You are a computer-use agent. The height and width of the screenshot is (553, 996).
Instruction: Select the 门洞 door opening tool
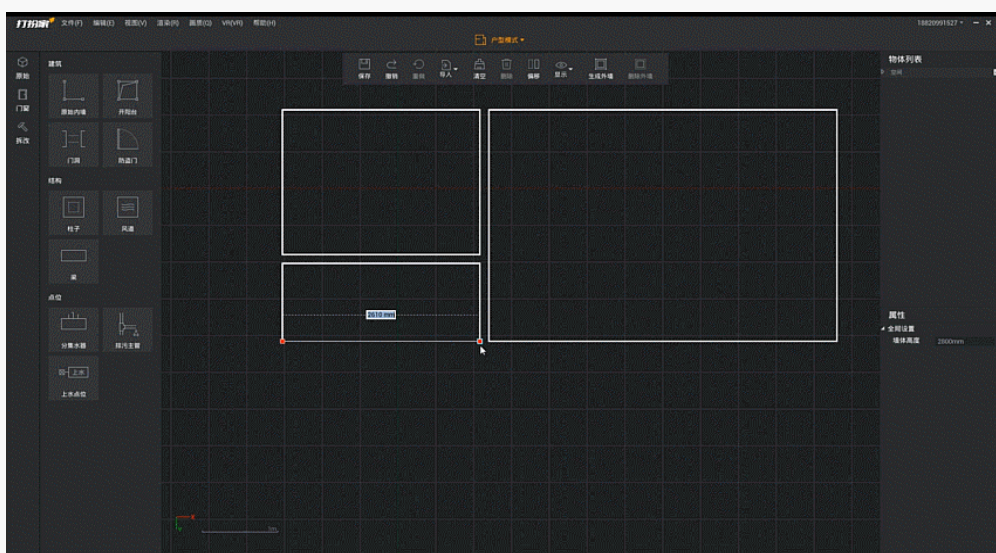click(x=74, y=145)
